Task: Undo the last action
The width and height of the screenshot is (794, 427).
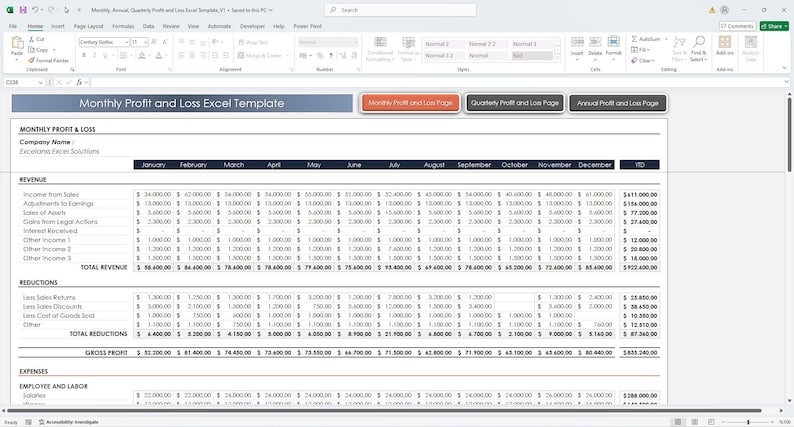Action: click(35, 10)
